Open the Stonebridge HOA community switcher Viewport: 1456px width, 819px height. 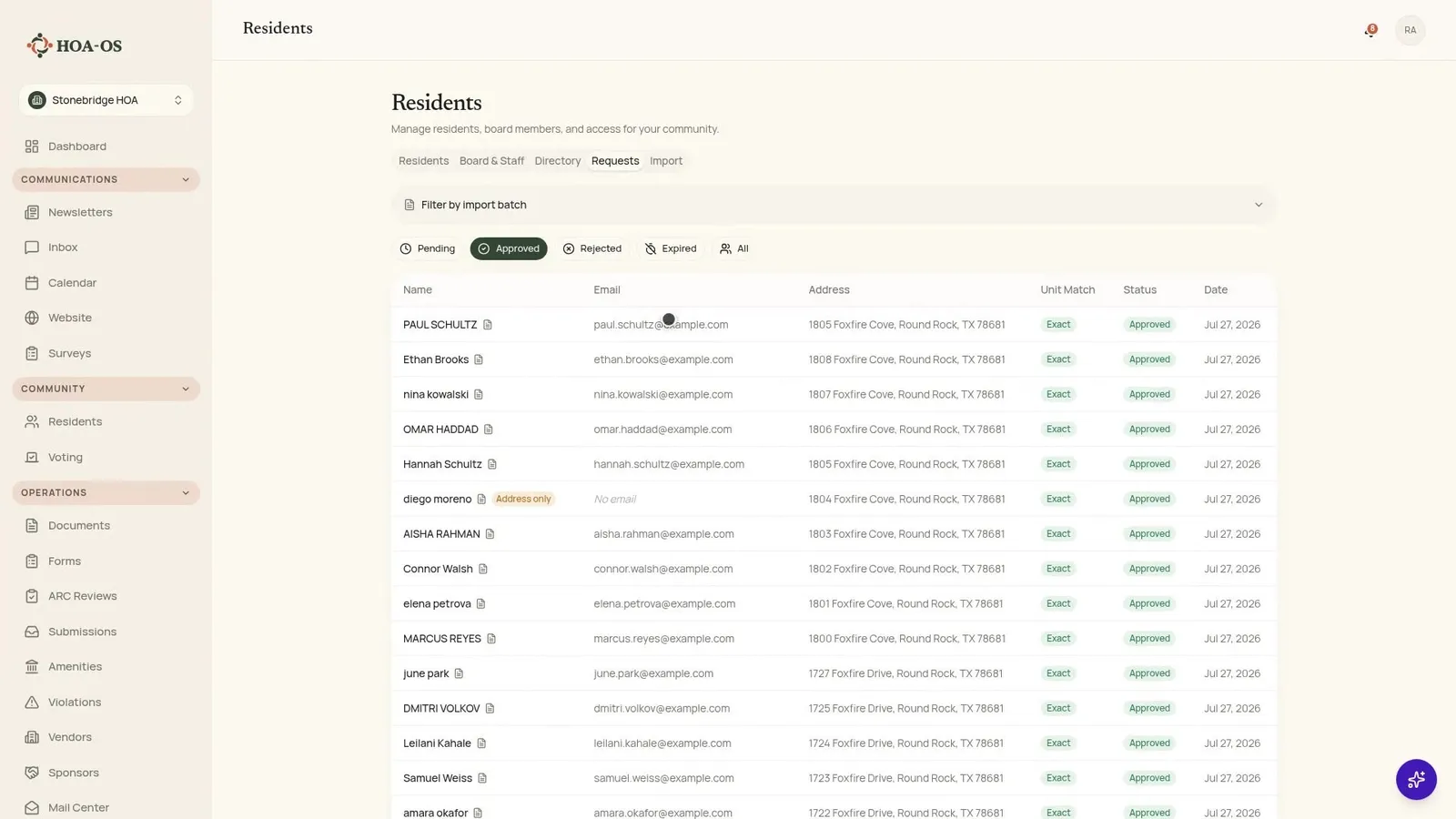point(106,100)
